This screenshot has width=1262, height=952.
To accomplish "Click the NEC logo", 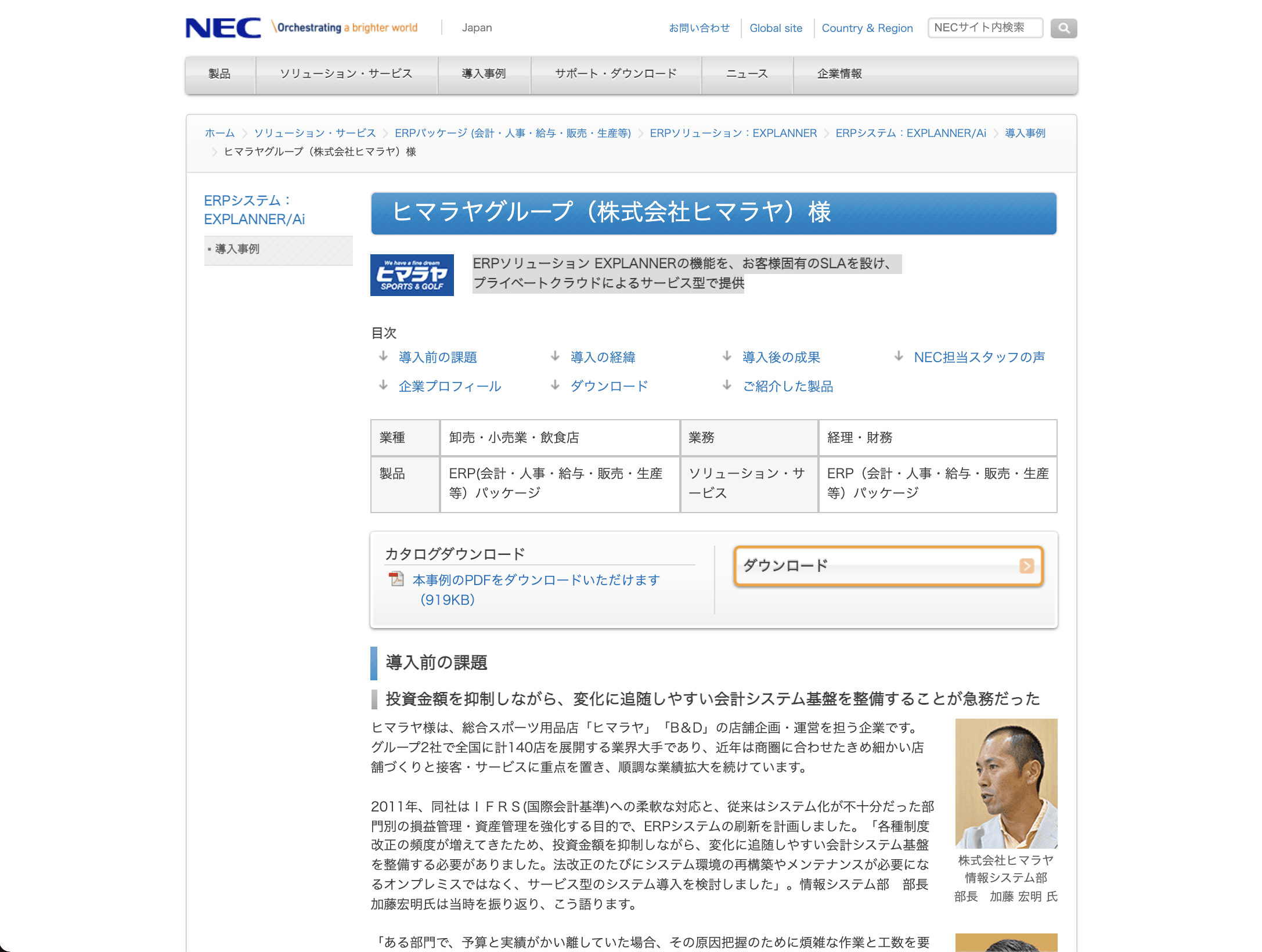I will [223, 28].
